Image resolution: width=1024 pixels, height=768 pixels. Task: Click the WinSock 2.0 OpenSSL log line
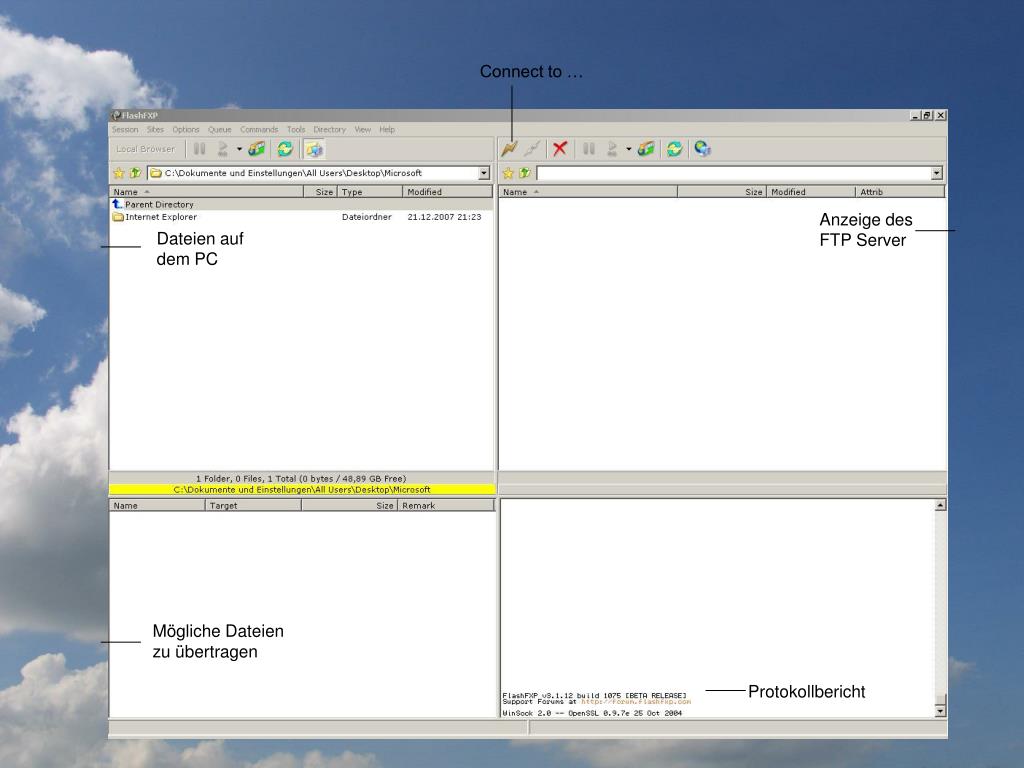pos(592,713)
